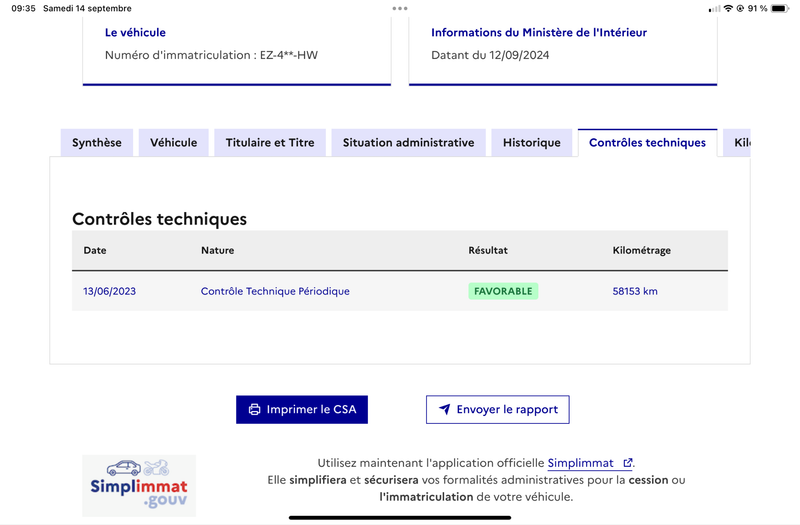Viewport: 800px width, 525px height.
Task: Open the partially visible Kilométrage tab
Action: [x=737, y=143]
